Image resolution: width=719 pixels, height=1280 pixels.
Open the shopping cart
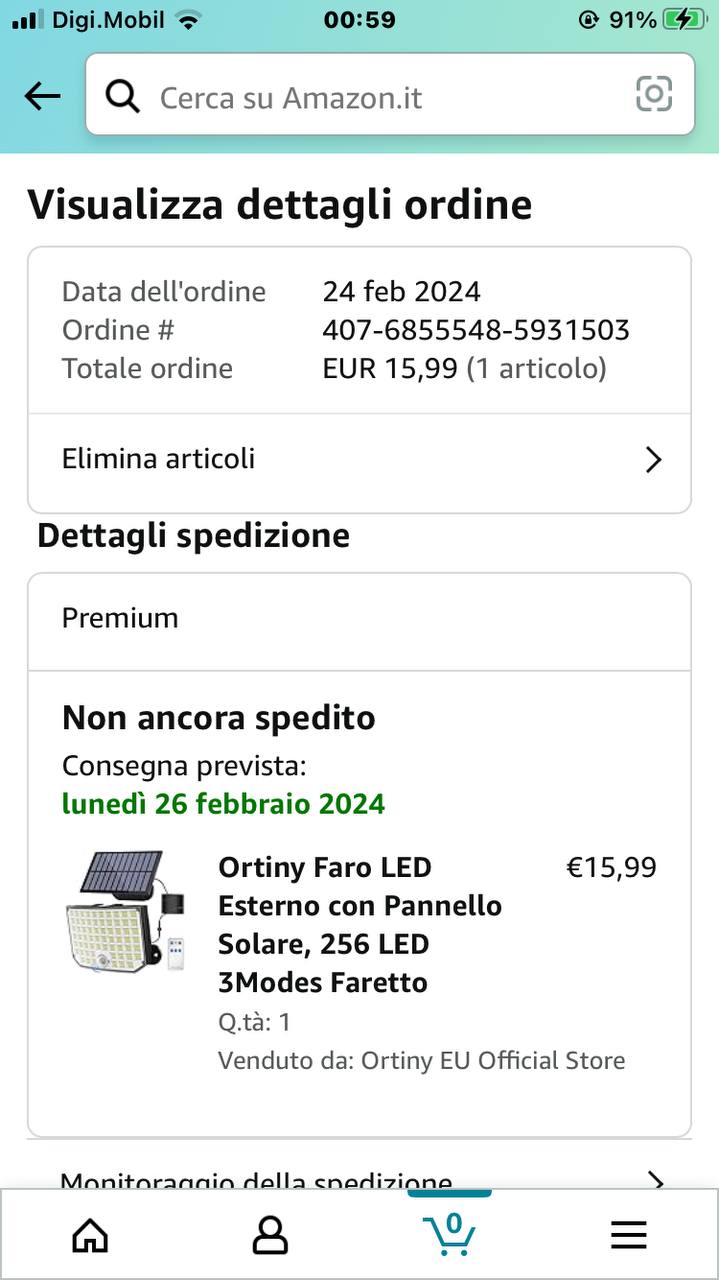(449, 1234)
